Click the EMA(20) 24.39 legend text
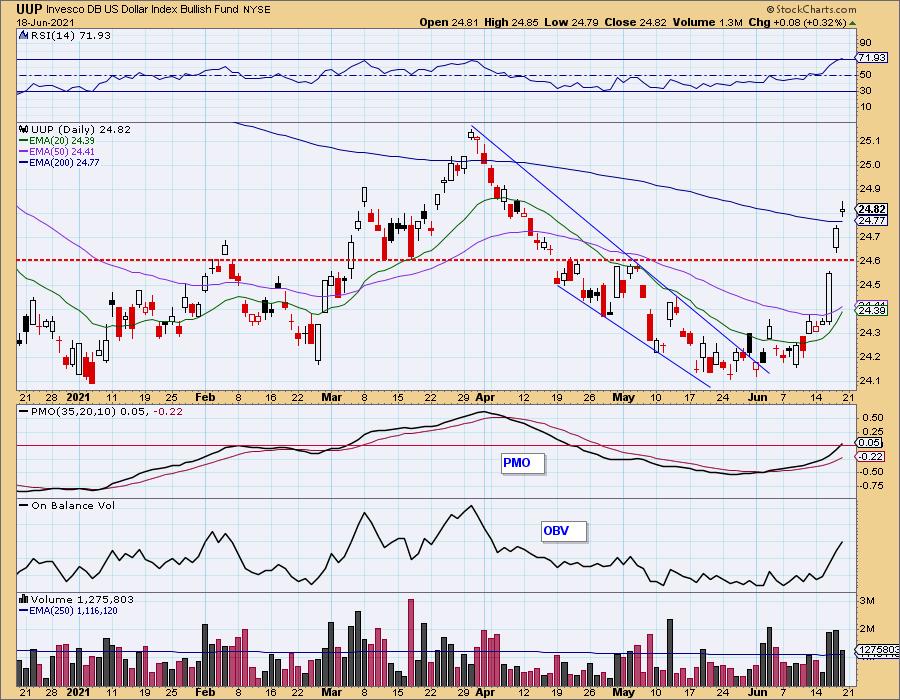 point(62,141)
